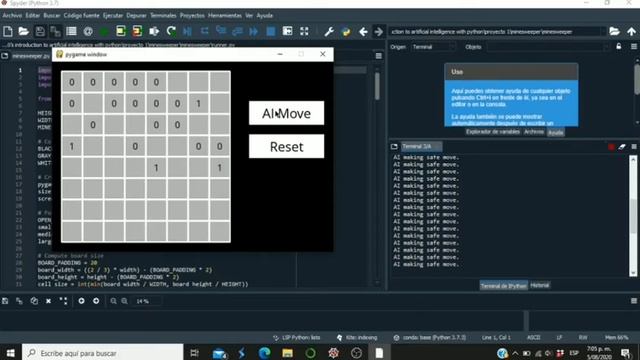The width and height of the screenshot is (640, 360).
Task: Click the console tab browse icon
Action: click(x=394, y=147)
